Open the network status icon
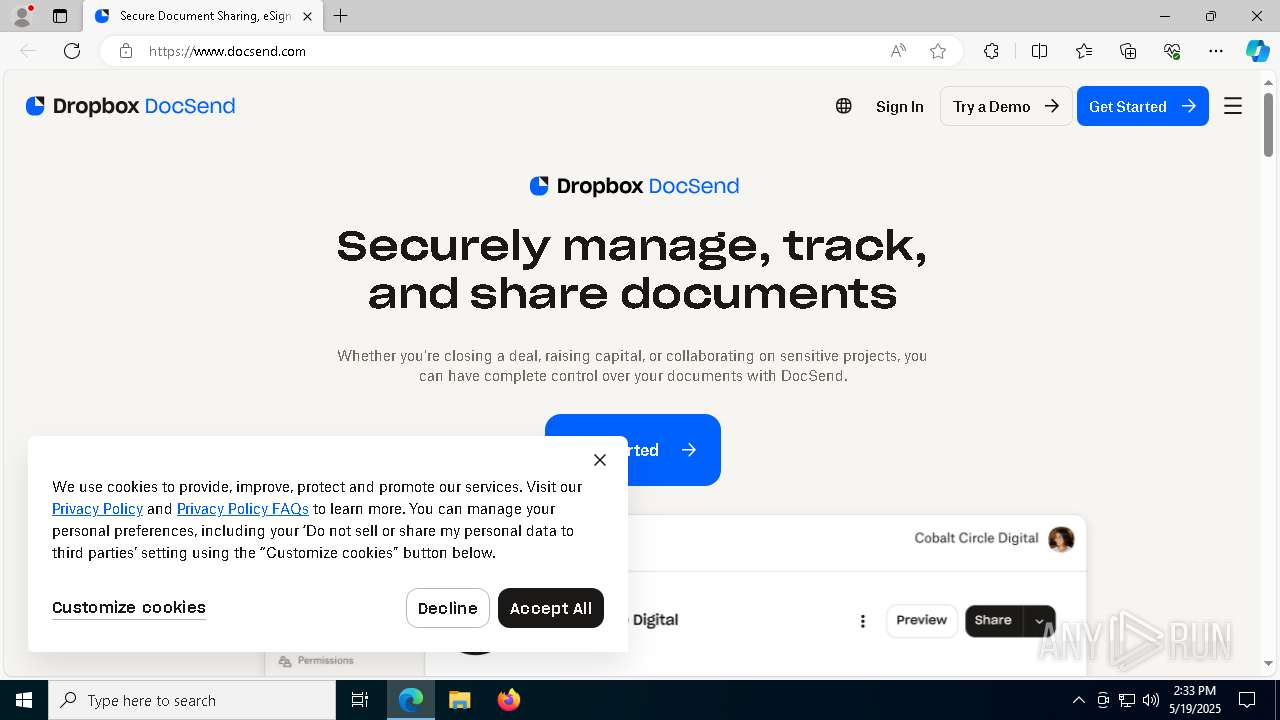The width and height of the screenshot is (1280, 720). coord(1127,700)
